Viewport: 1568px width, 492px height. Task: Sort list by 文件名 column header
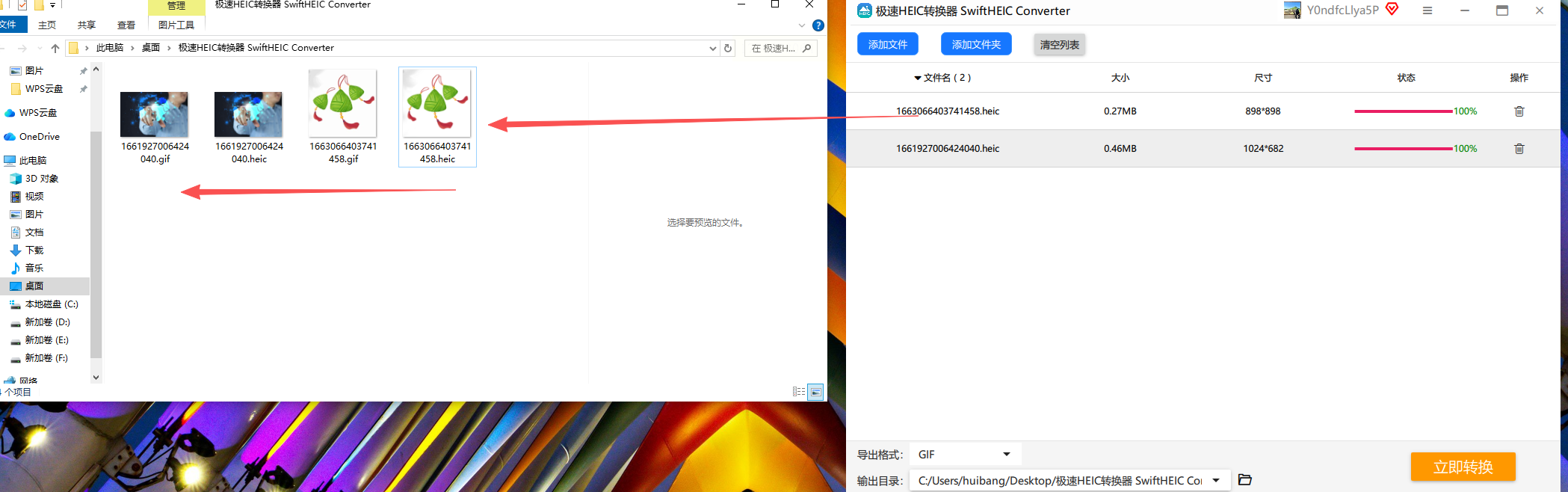coord(942,78)
